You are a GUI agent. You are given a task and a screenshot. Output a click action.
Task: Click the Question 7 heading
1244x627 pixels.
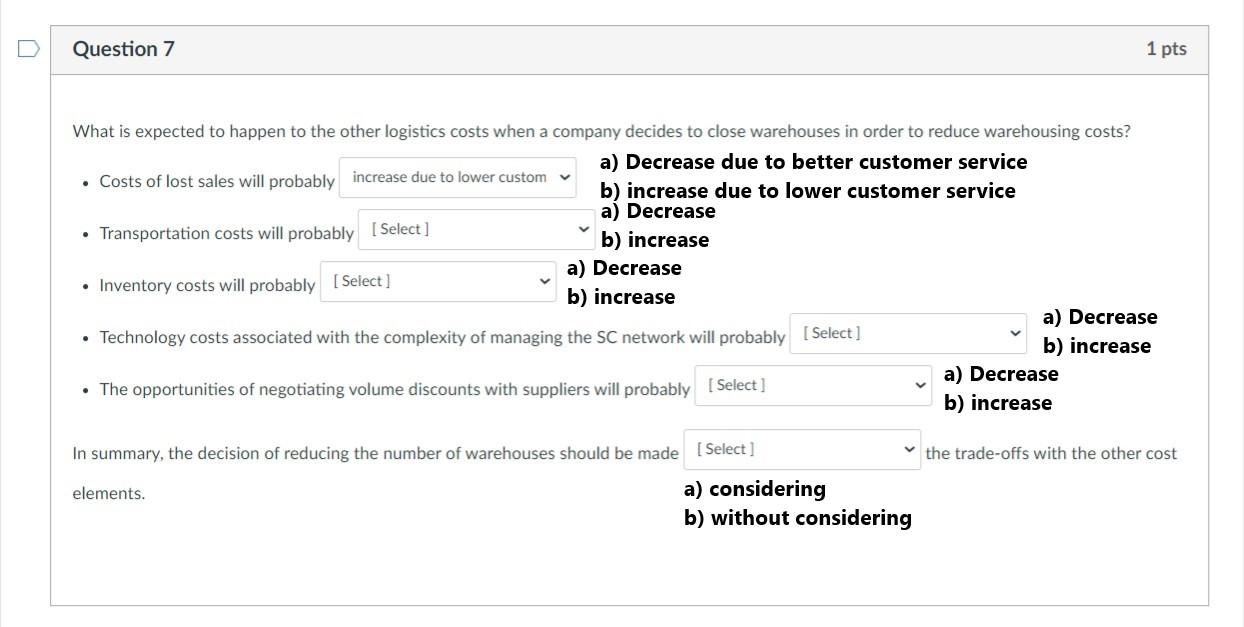pos(124,49)
